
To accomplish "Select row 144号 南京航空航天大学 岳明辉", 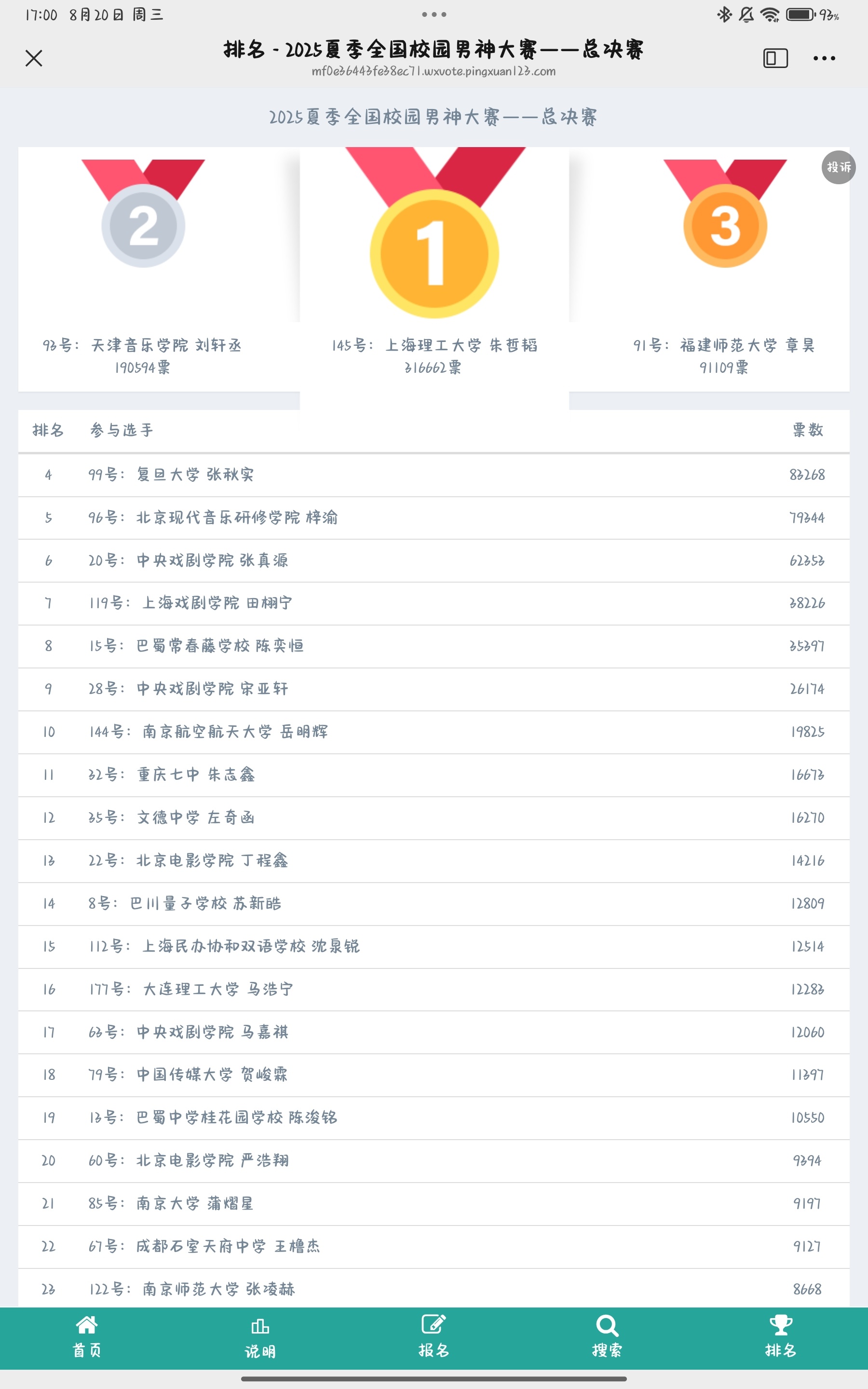I will click(x=434, y=732).
